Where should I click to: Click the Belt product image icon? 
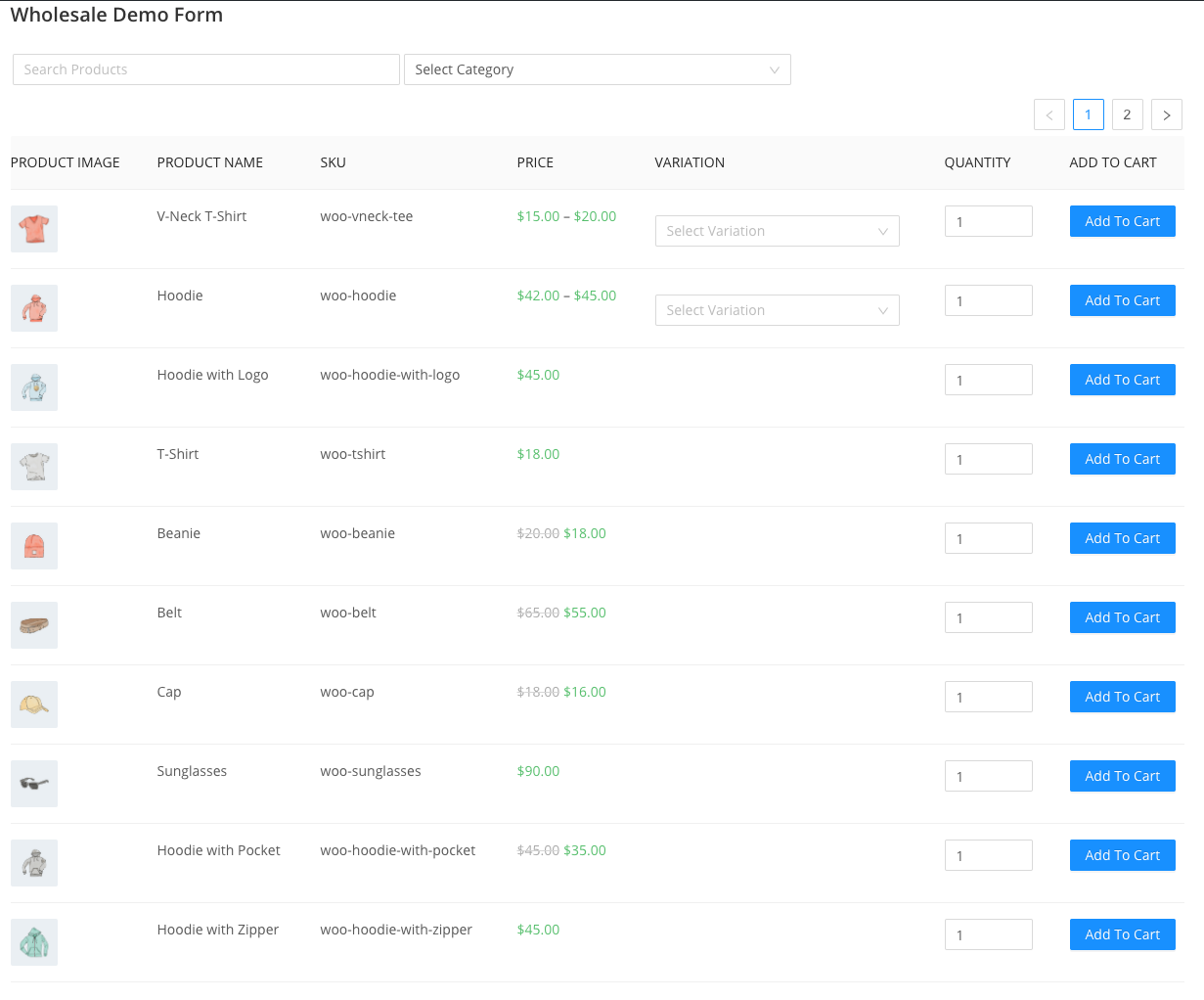pos(34,625)
